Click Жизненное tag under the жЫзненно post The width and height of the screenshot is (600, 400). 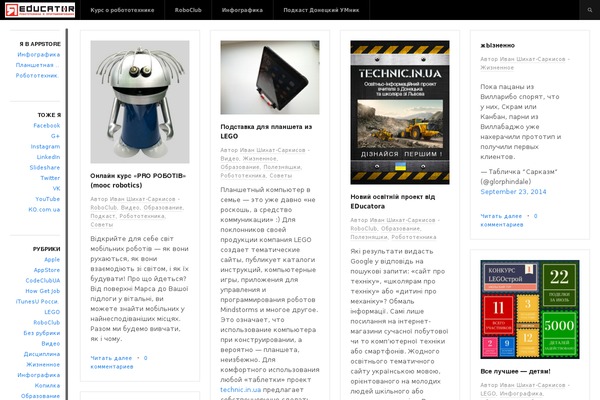point(497,68)
